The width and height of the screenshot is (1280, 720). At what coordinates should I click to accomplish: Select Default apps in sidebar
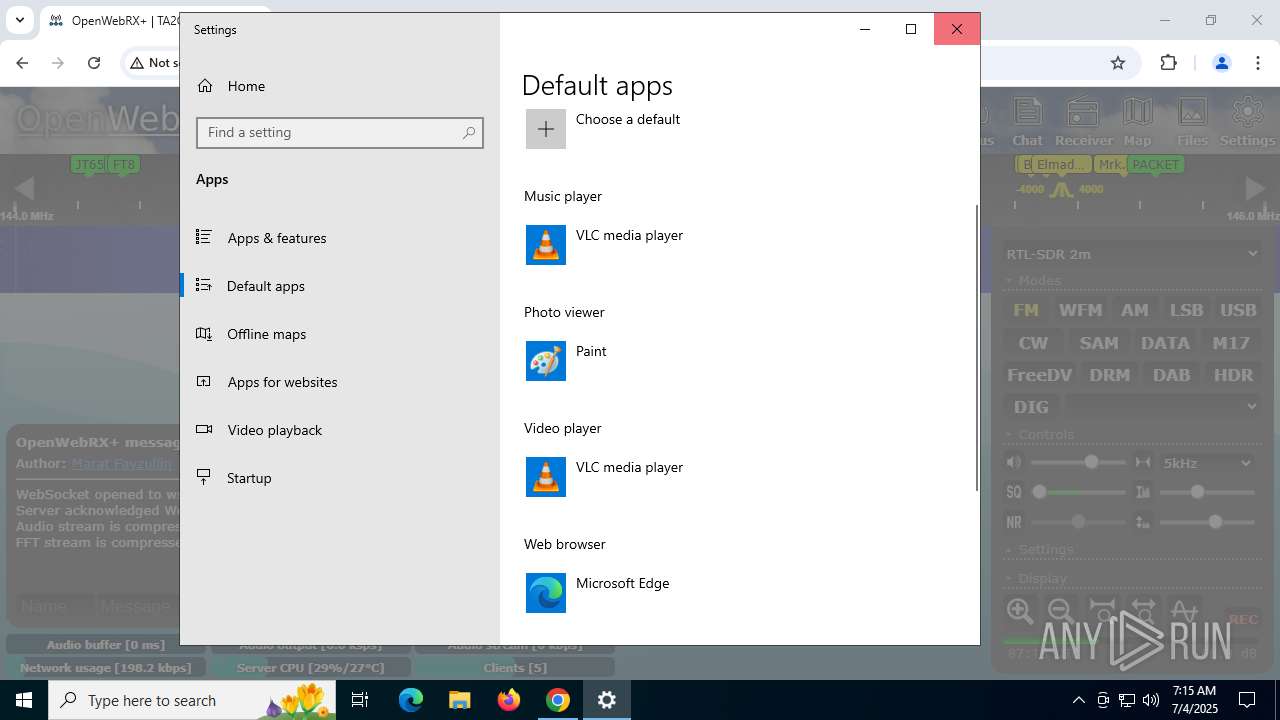click(x=340, y=286)
